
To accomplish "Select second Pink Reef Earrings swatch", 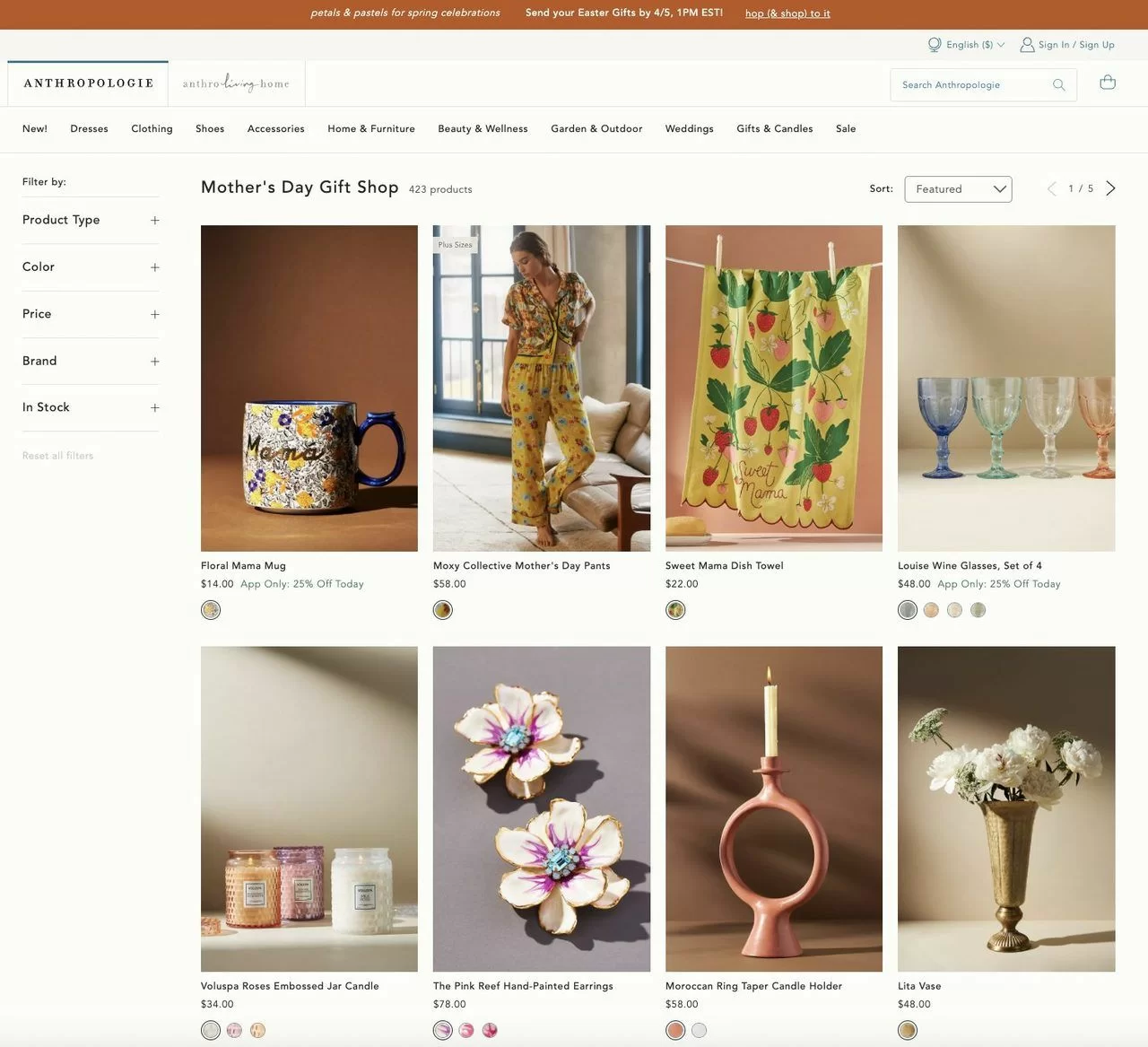I will coord(466,1030).
